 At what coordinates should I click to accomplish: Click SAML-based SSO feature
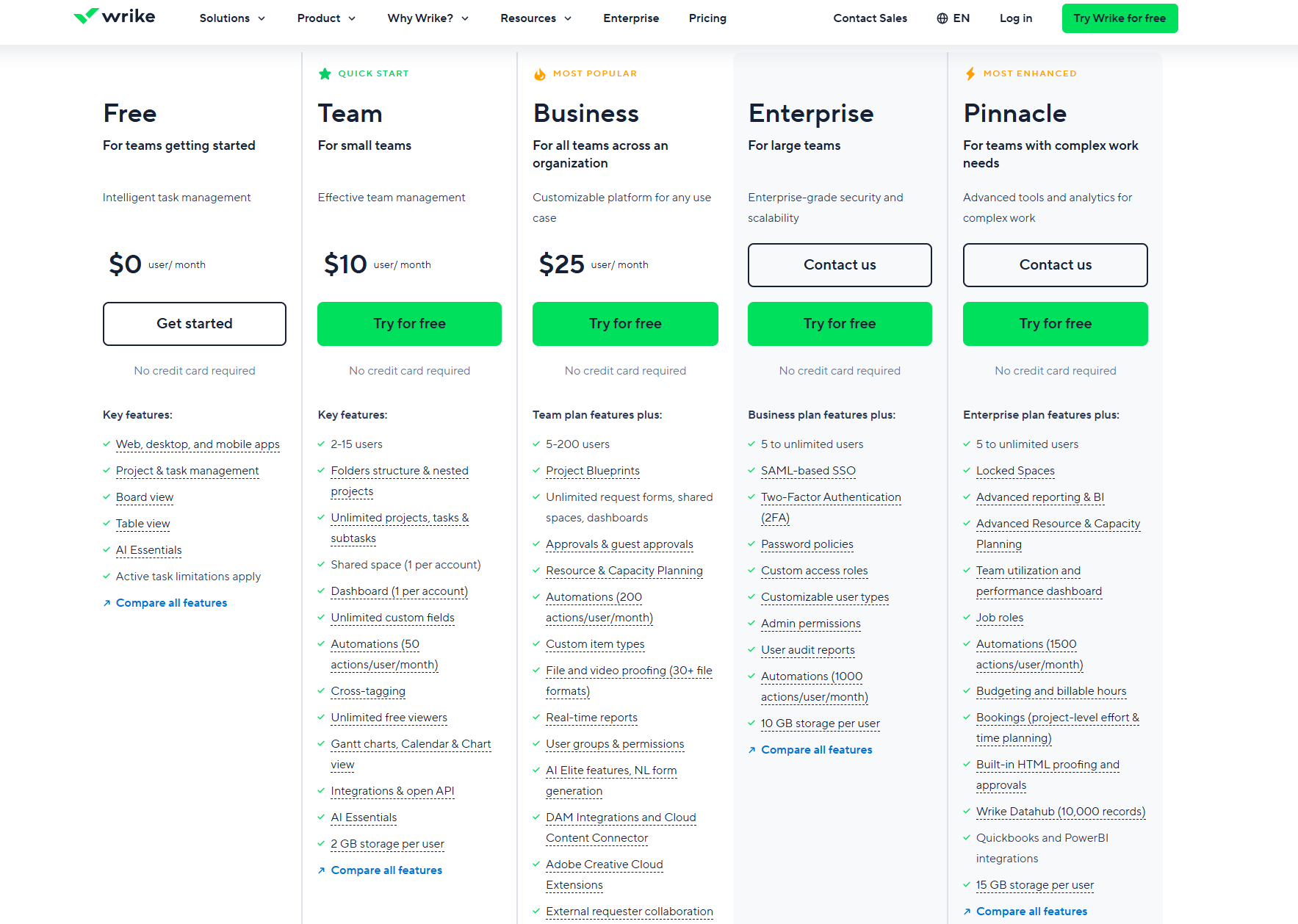pyautogui.click(x=808, y=471)
